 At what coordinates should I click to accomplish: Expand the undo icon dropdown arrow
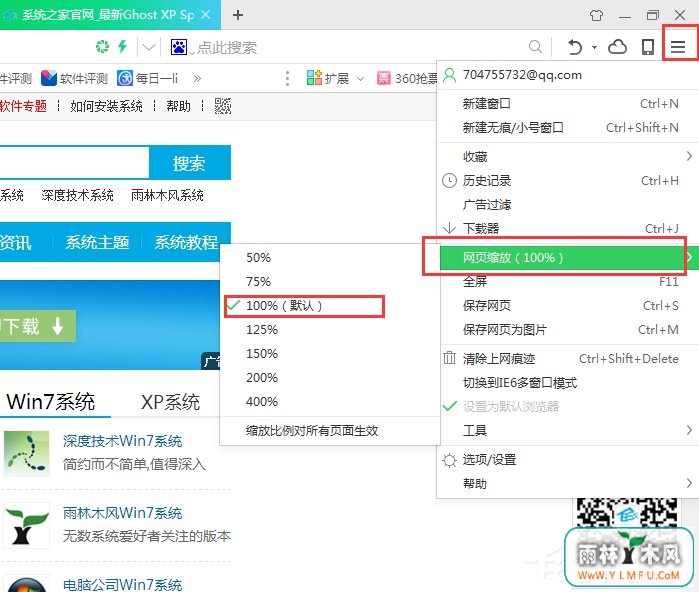point(594,47)
